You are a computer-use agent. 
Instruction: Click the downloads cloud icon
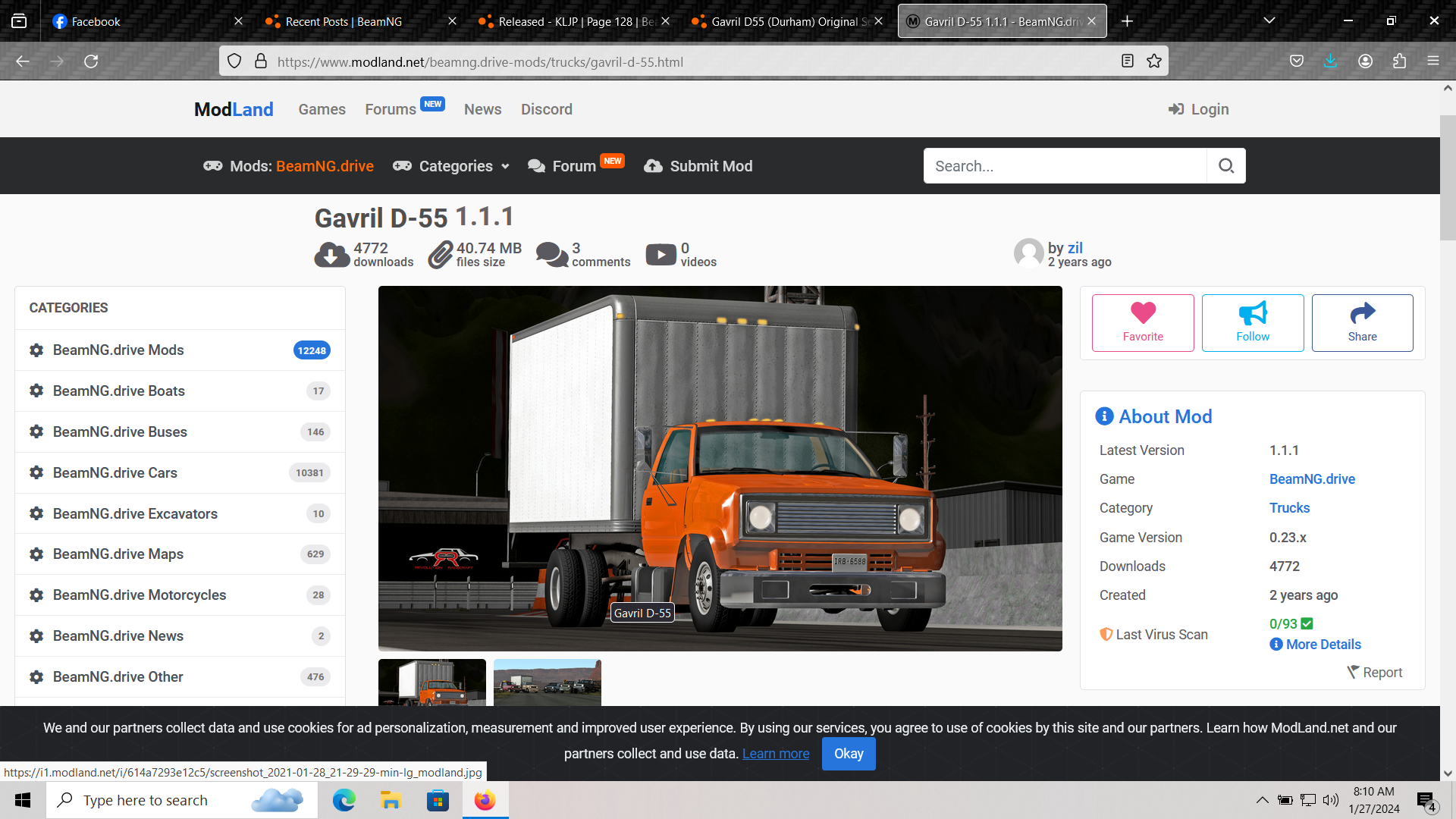(x=331, y=255)
